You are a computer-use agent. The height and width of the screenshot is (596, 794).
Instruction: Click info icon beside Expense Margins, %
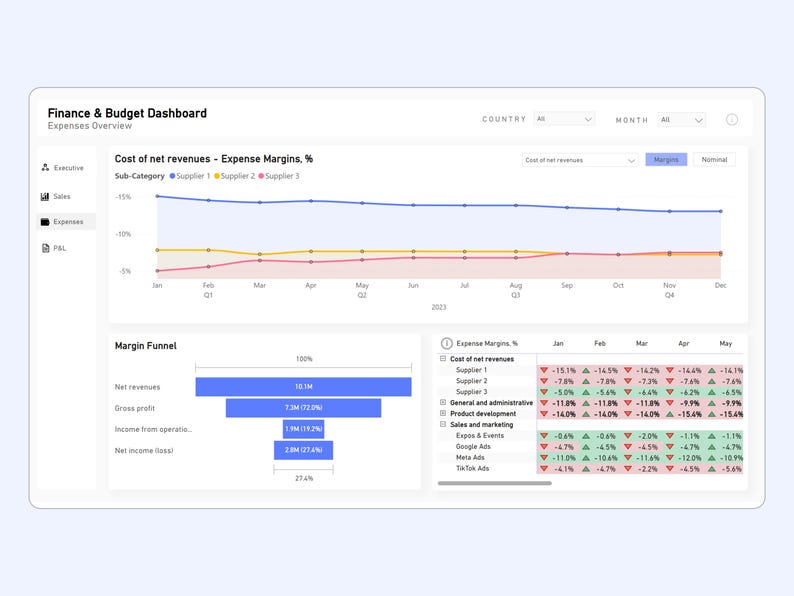pos(446,343)
